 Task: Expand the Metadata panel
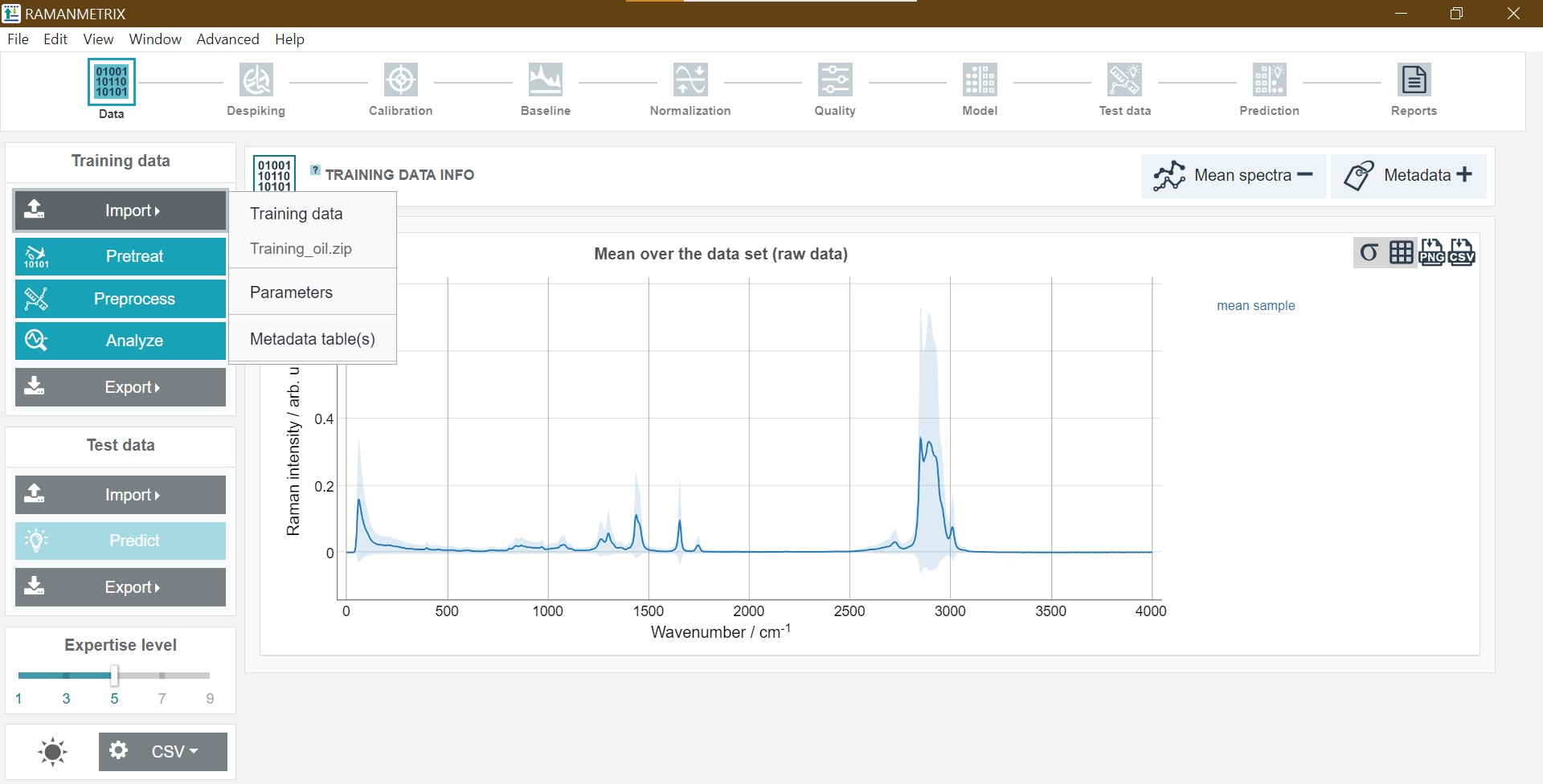(x=1408, y=175)
